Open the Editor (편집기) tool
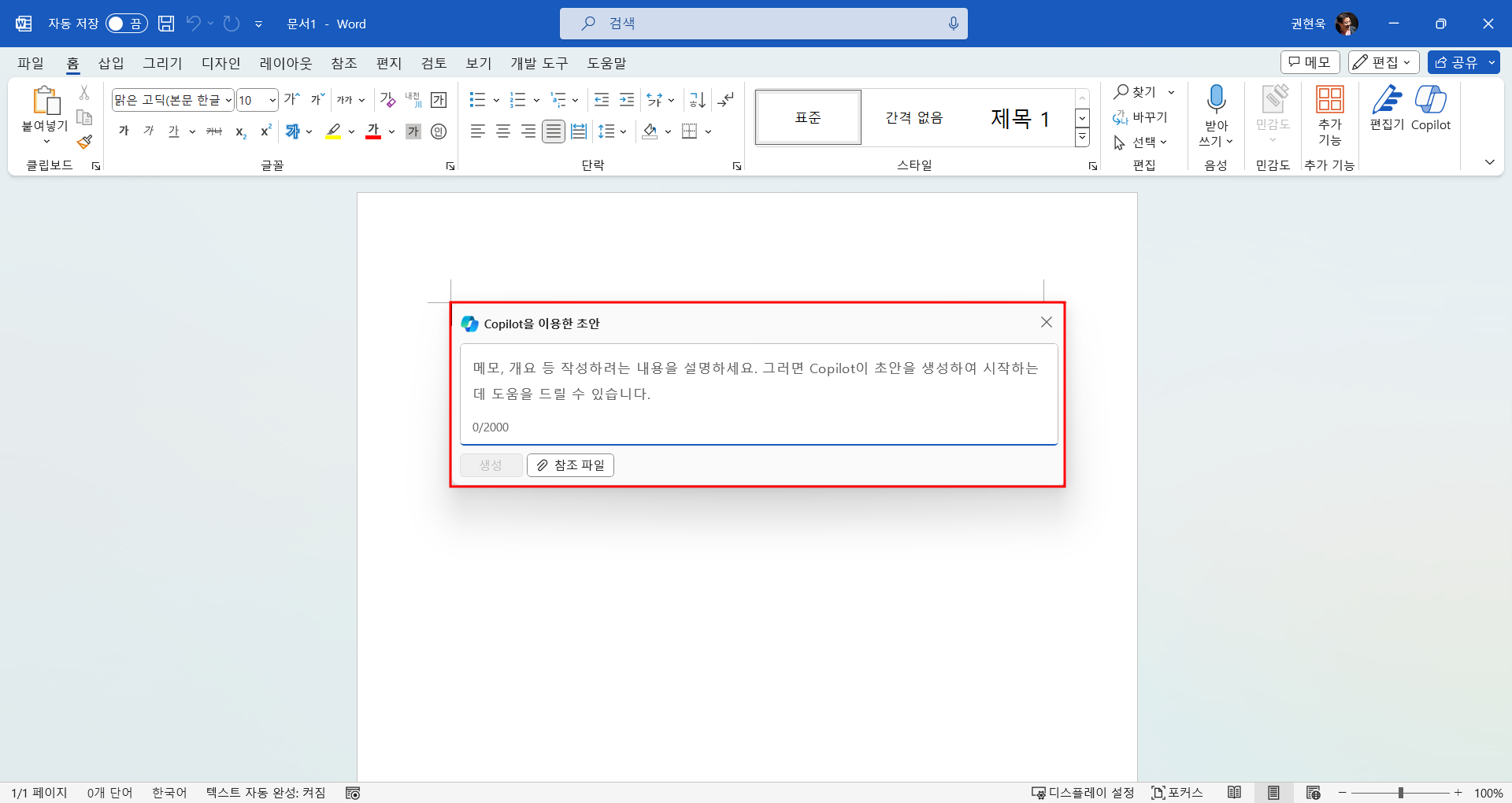This screenshot has height=803, width=1512. coord(1387,109)
